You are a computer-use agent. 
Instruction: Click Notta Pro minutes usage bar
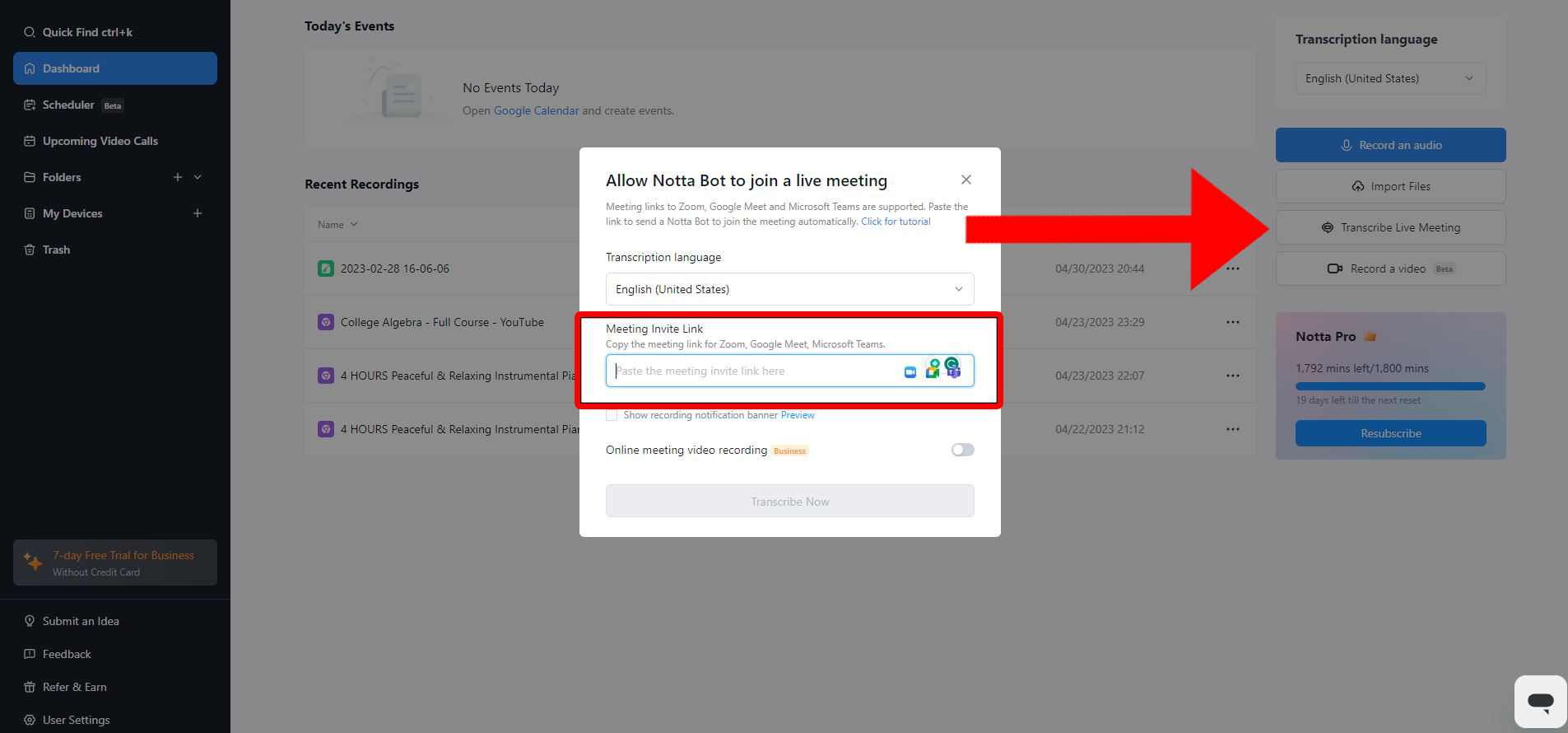pos(1390,386)
